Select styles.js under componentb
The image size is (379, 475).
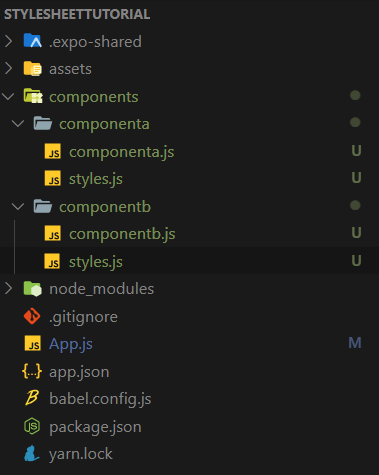(189, 261)
